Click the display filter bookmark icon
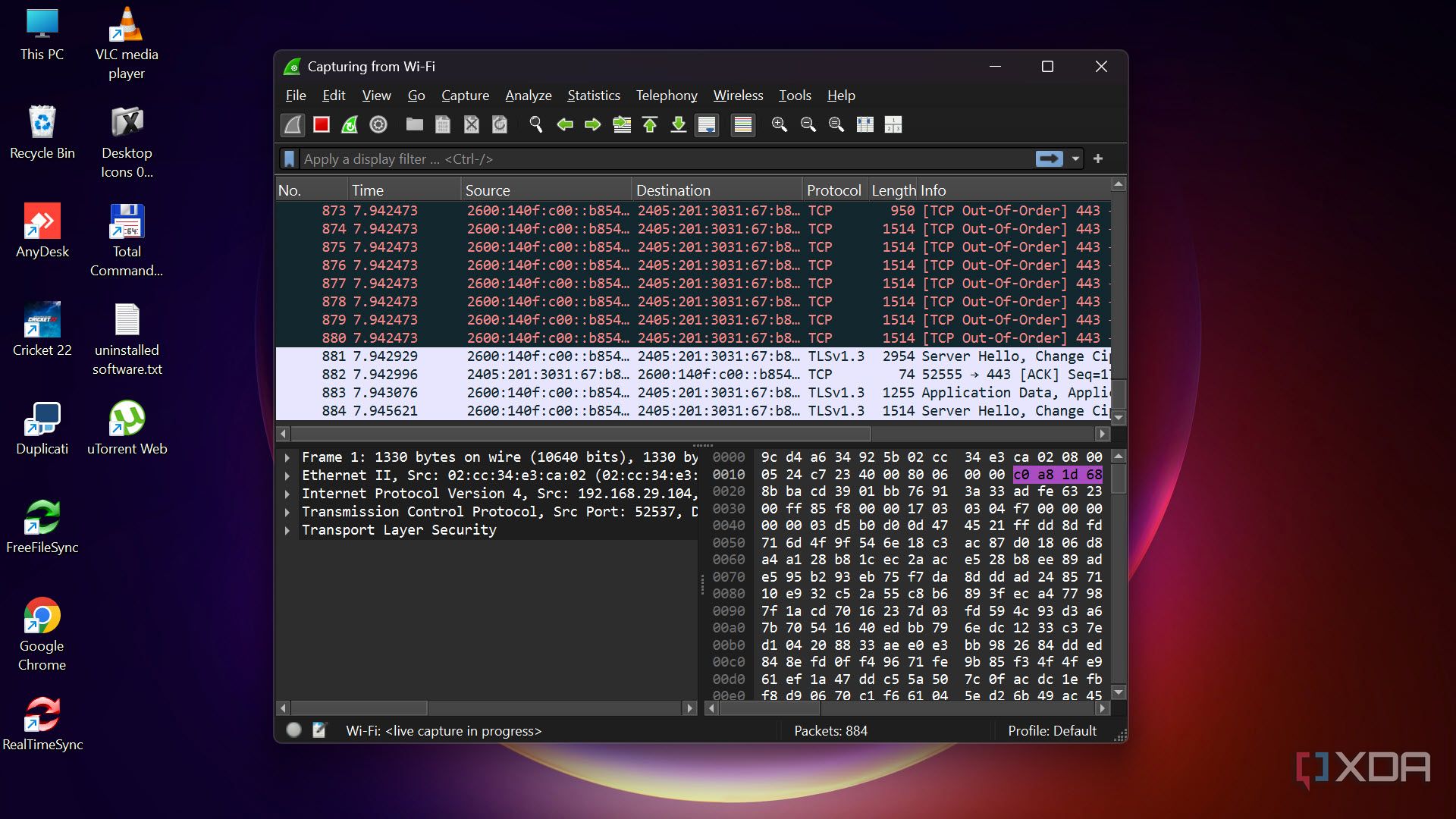This screenshot has width=1456, height=819. click(x=289, y=158)
